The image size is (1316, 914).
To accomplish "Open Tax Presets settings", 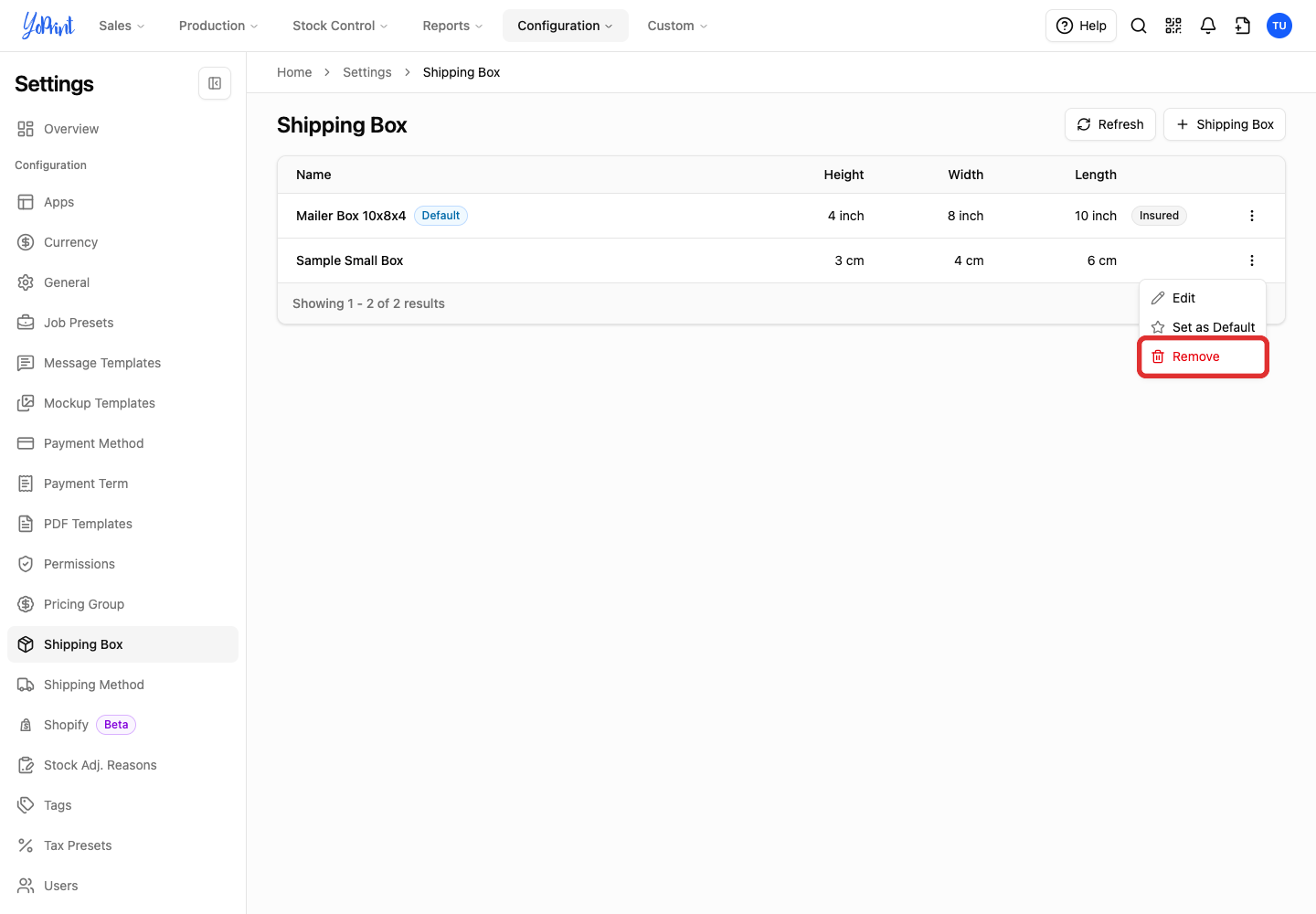I will click(122, 845).
